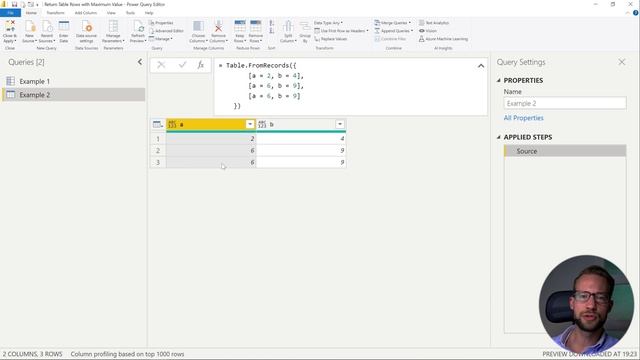The width and height of the screenshot is (640, 360).
Task: Open New Source in the ribbon
Action: pos(29,32)
